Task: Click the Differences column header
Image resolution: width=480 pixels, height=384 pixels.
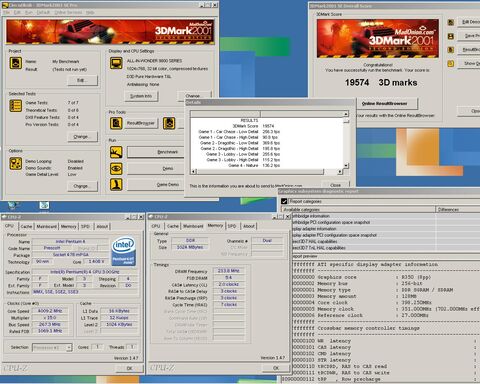Action: [x=458, y=209]
